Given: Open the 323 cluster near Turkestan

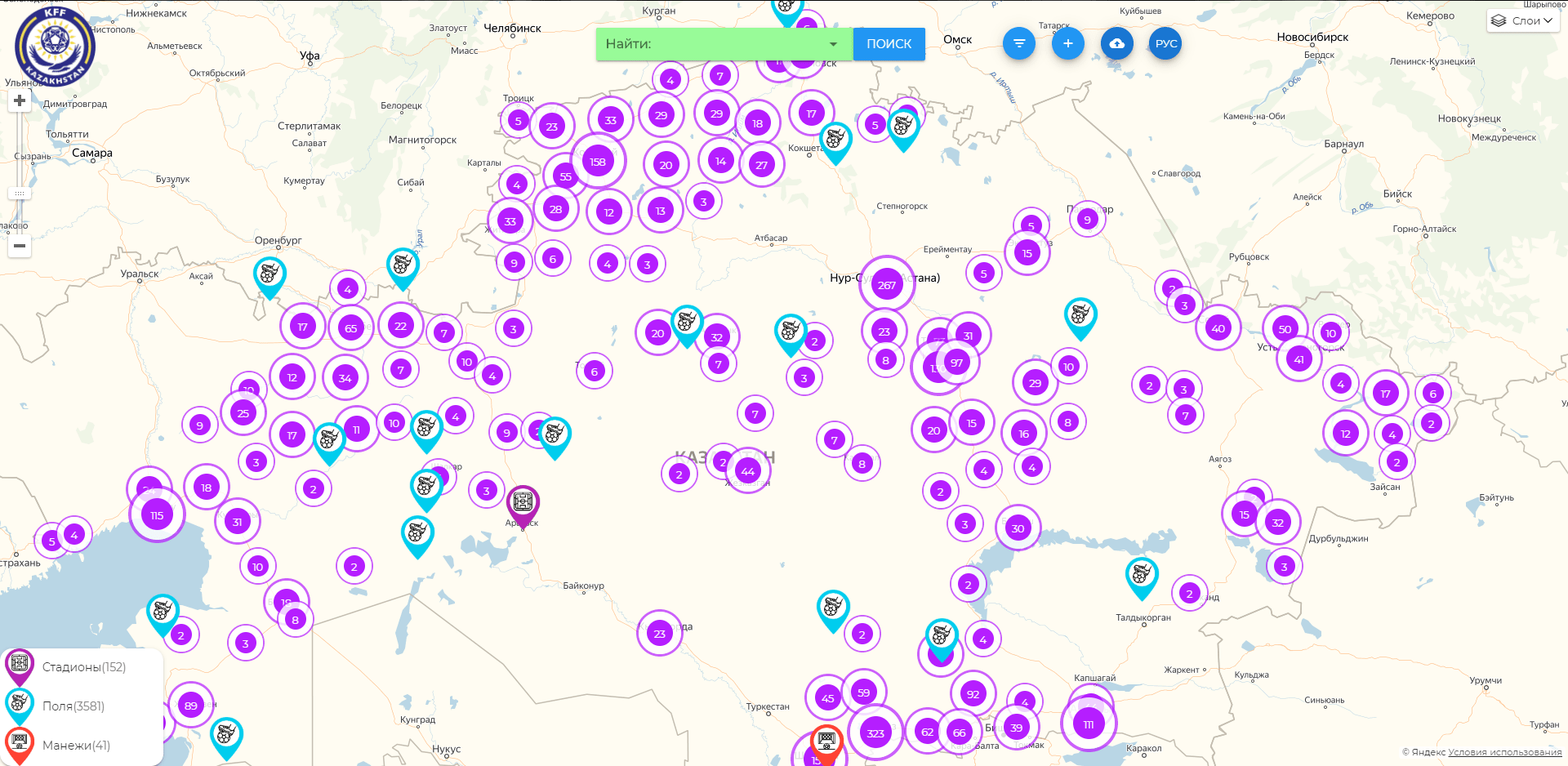Looking at the screenshot, I should tap(875, 733).
